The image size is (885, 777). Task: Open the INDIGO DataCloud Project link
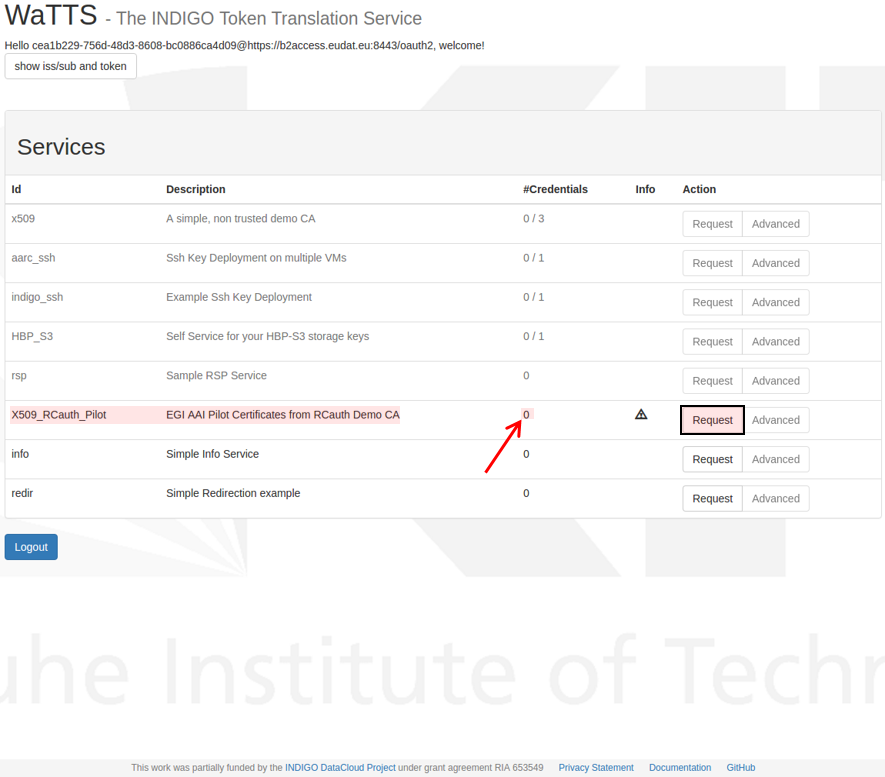pyautogui.click(x=340, y=767)
